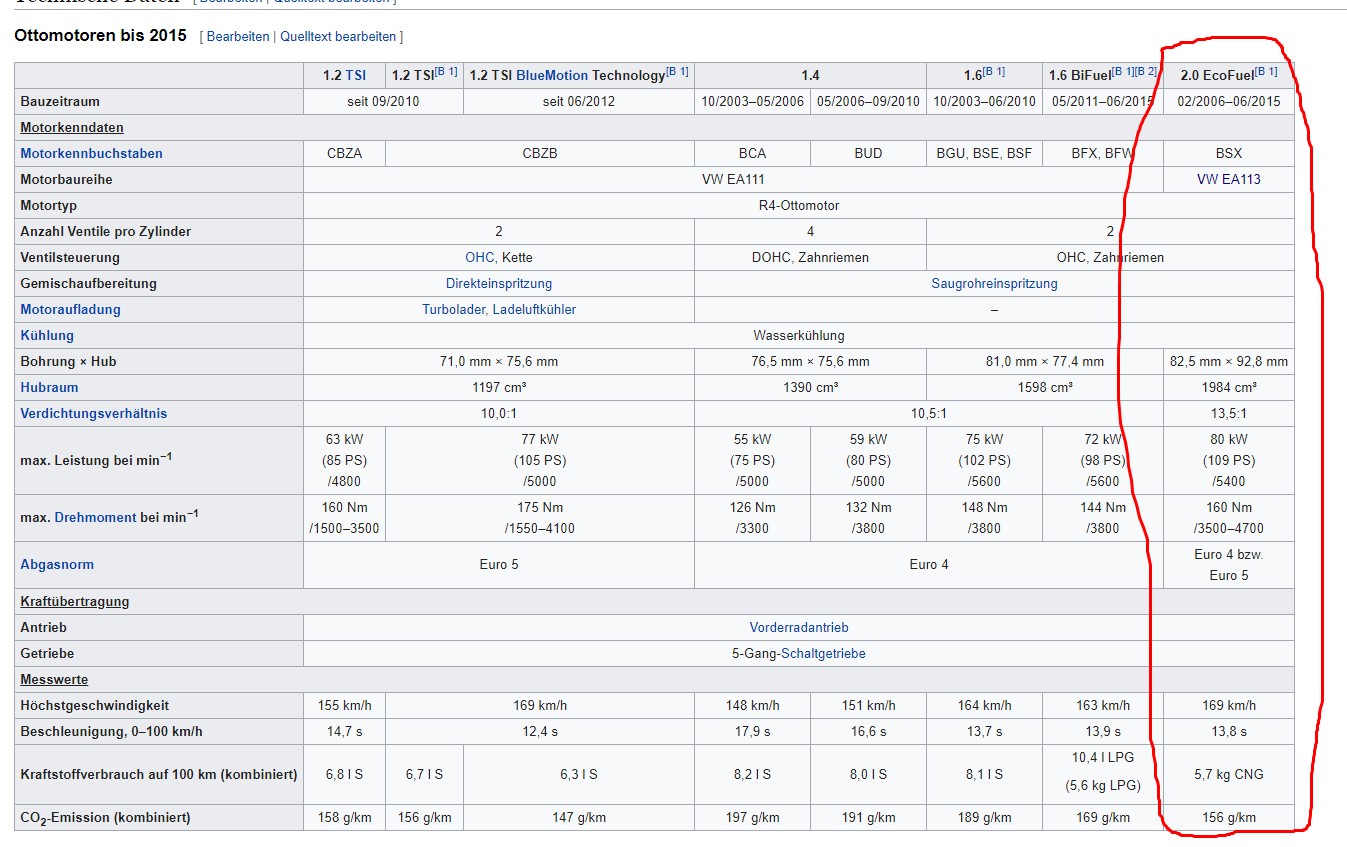Viewport: 1347px width, 847px height.
Task: Click the BGU, BSE, BSF cell
Action: tap(984, 153)
